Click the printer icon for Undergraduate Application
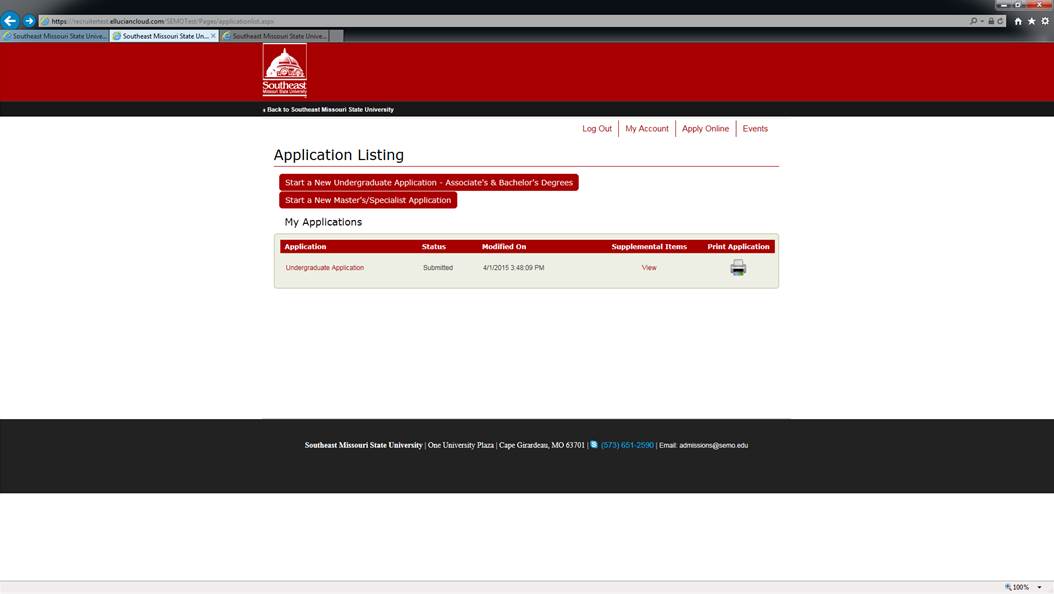1054x594 pixels. 738,267
